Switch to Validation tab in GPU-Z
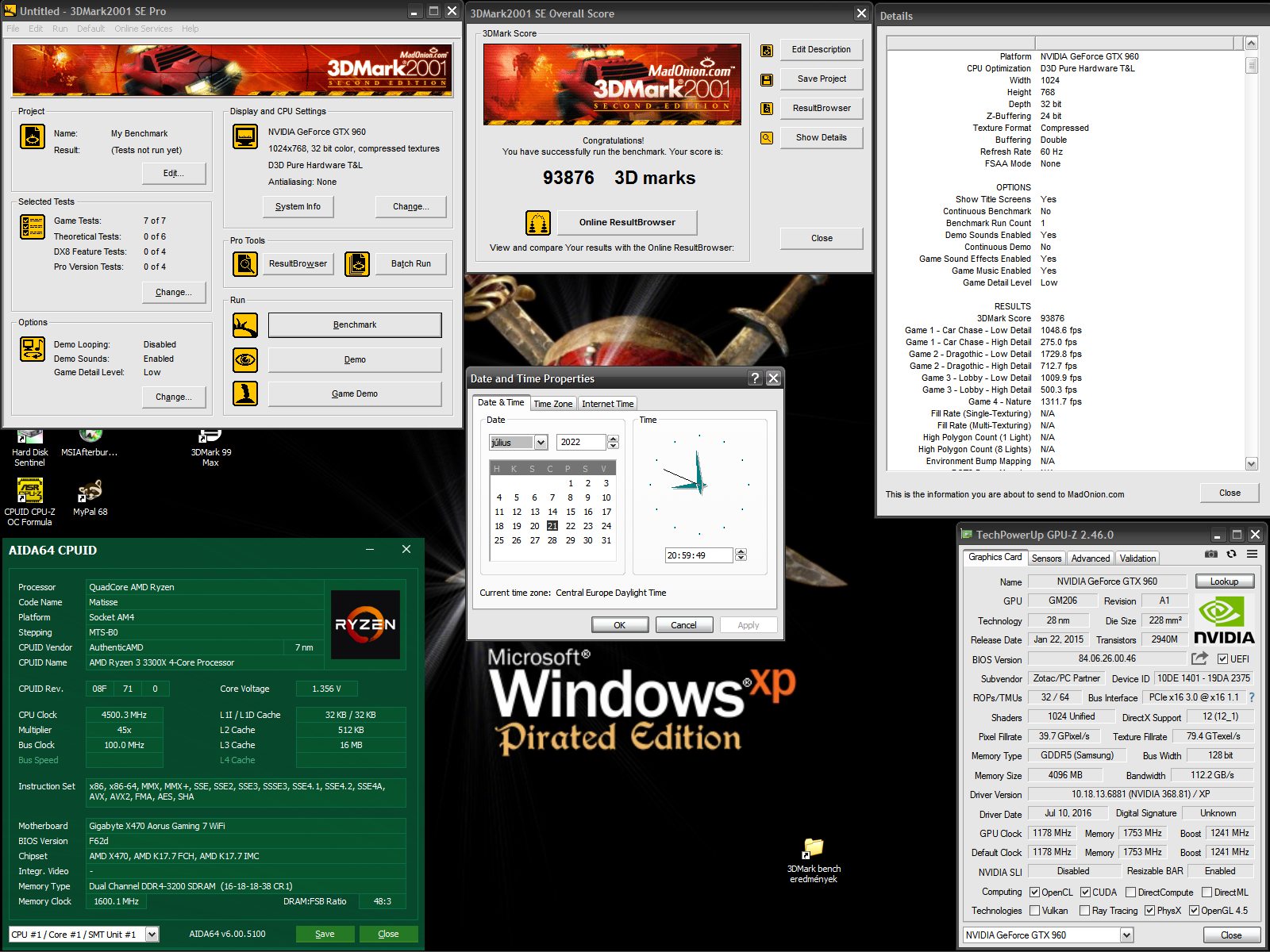The image size is (1270, 952). click(x=1137, y=559)
